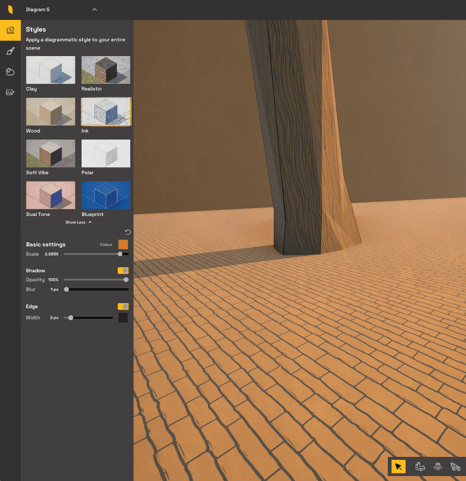Click the yellow app logo icon
The image size is (466, 481).
tap(10, 9)
